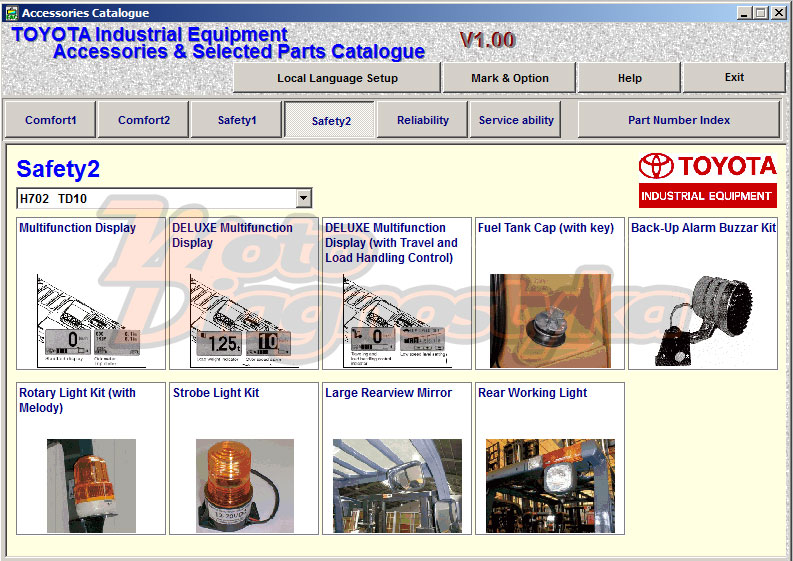Close the Accessories Catalogue window
Screen dimensions: 793x561
[x=779, y=13]
